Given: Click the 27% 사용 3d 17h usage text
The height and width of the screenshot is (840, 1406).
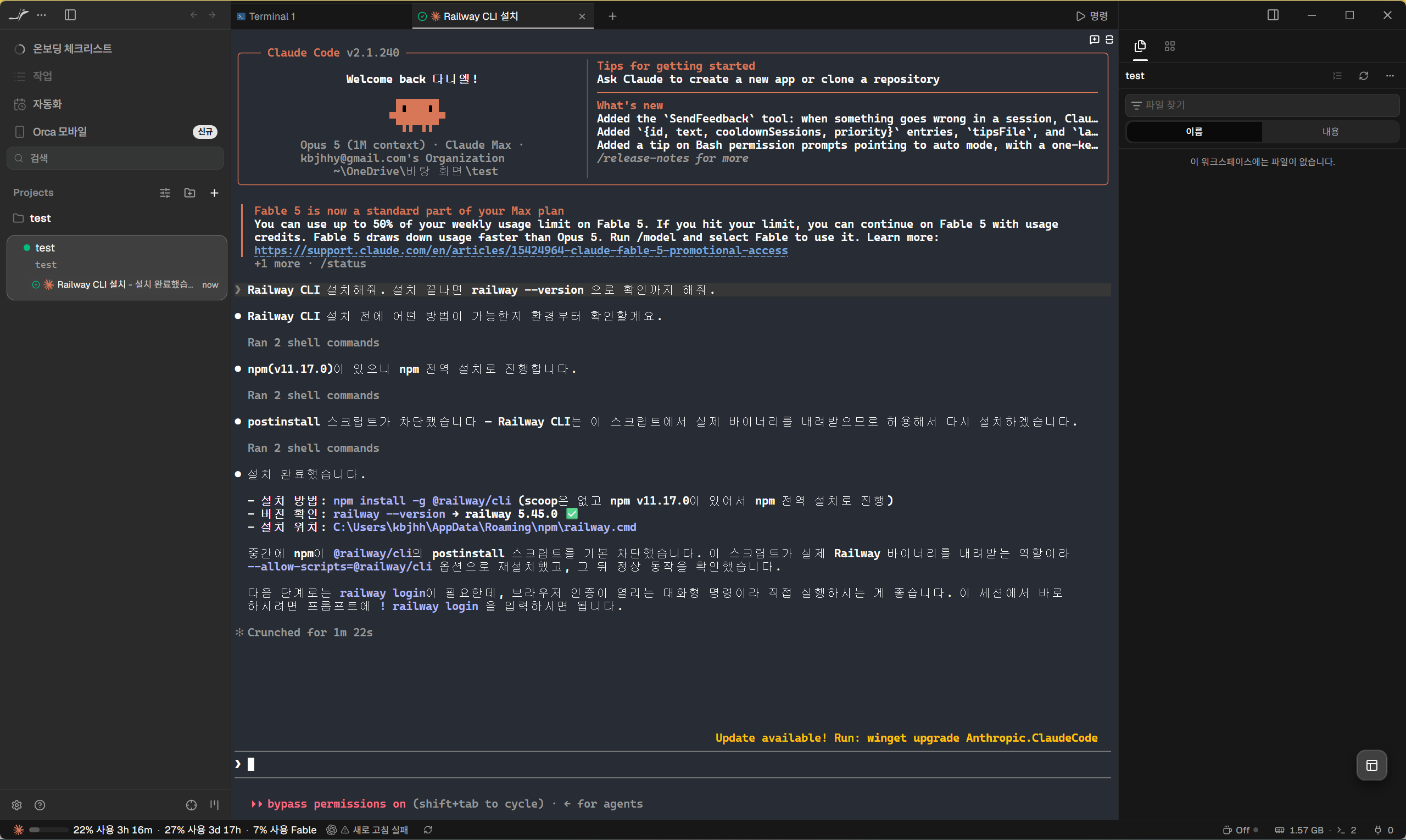Looking at the screenshot, I should [x=203, y=830].
